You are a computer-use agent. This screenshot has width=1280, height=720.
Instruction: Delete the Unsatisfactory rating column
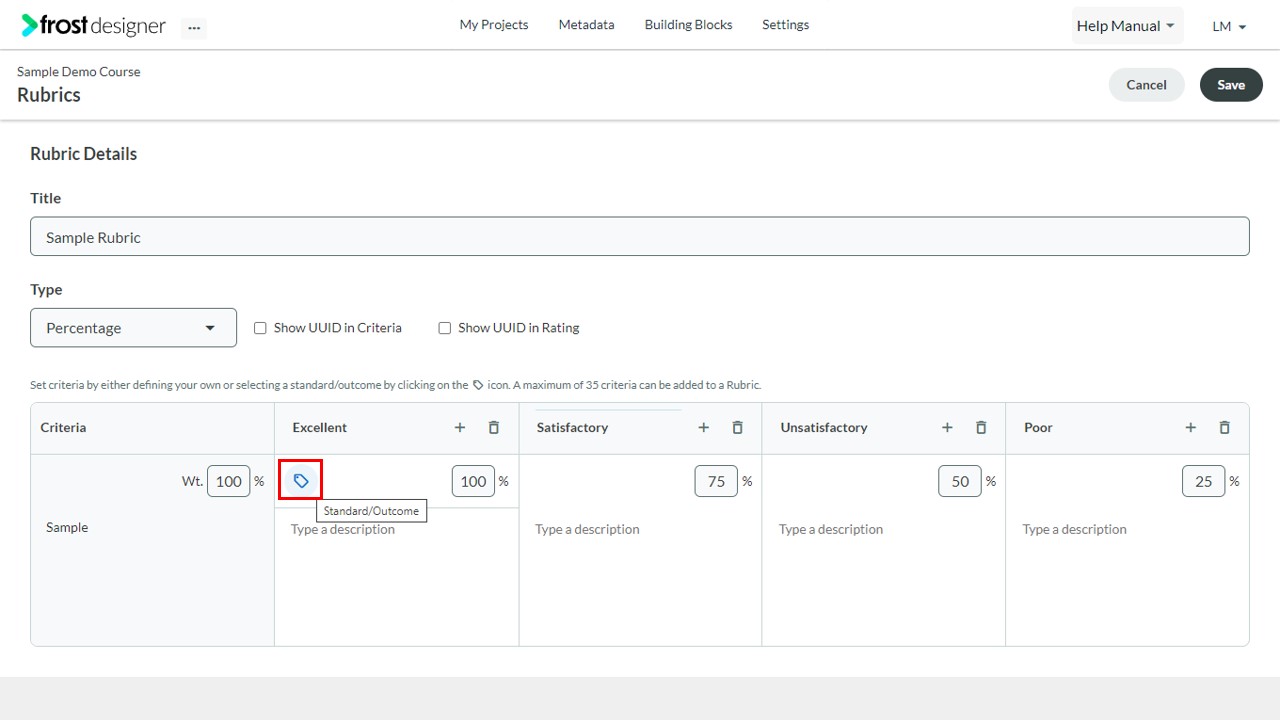click(x=981, y=427)
